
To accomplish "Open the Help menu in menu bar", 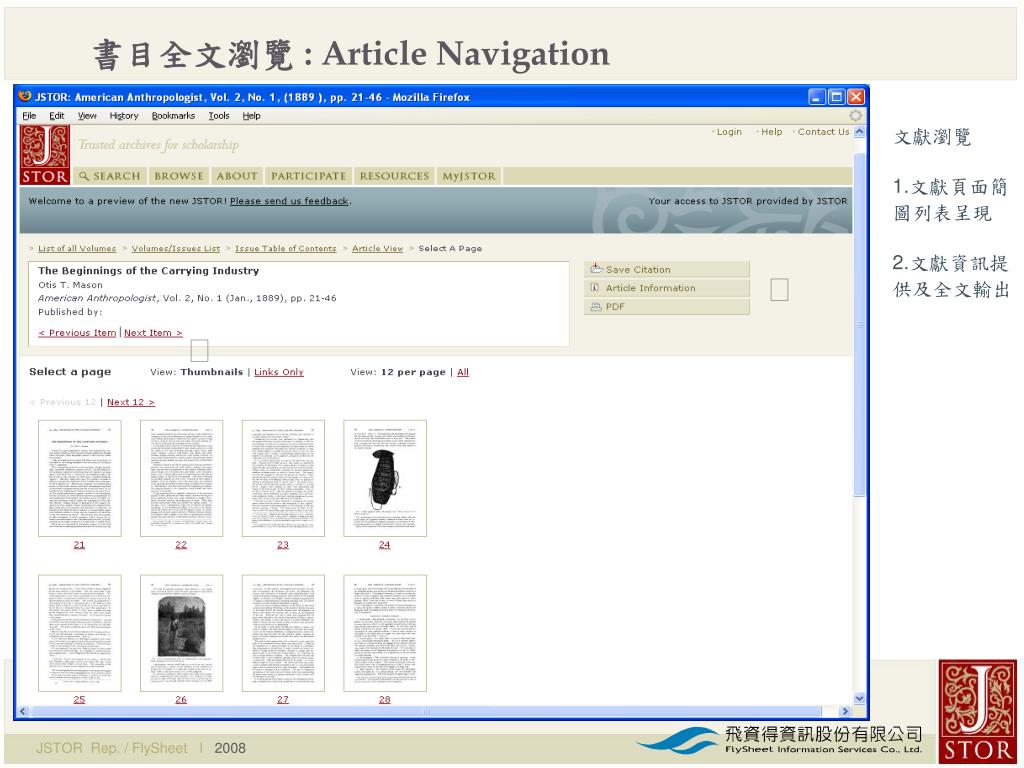I will point(251,116).
